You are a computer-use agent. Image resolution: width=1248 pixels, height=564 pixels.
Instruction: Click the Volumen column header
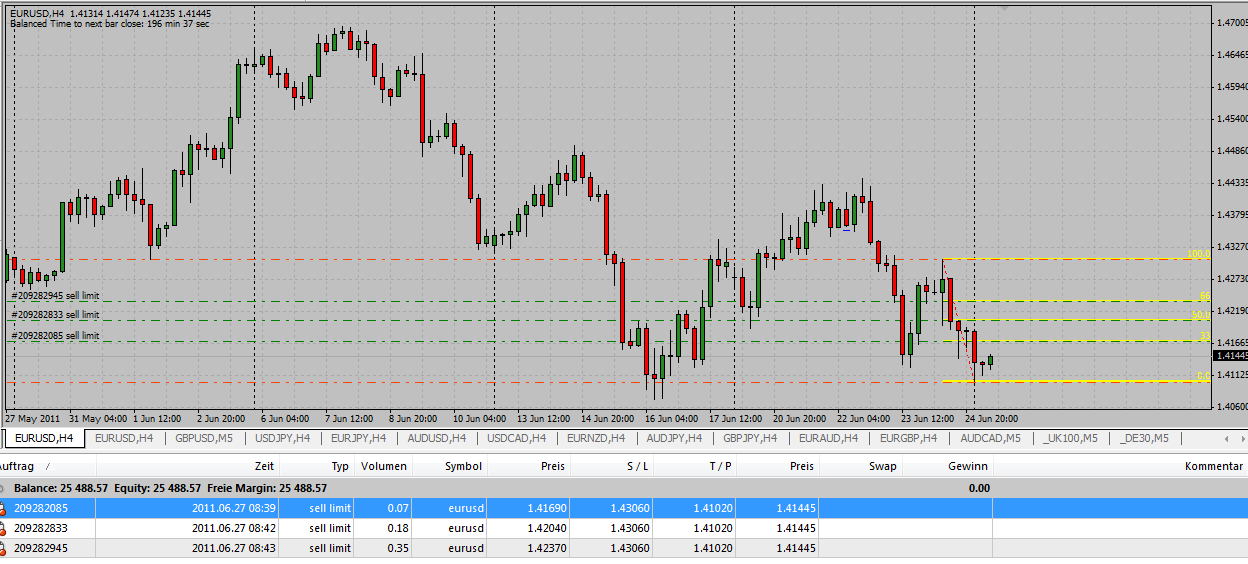[383, 466]
